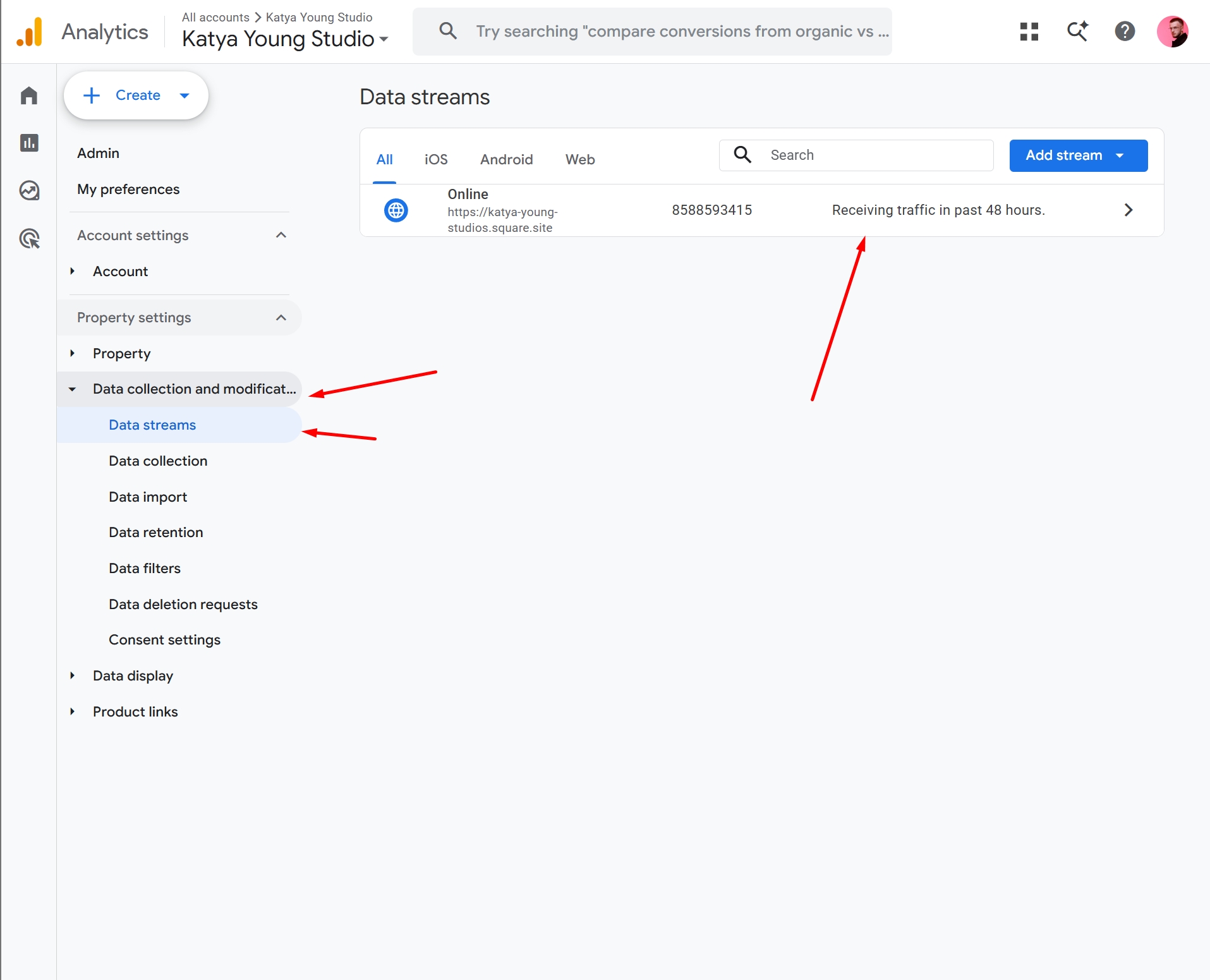Open the Home icon in sidebar

pos(29,95)
